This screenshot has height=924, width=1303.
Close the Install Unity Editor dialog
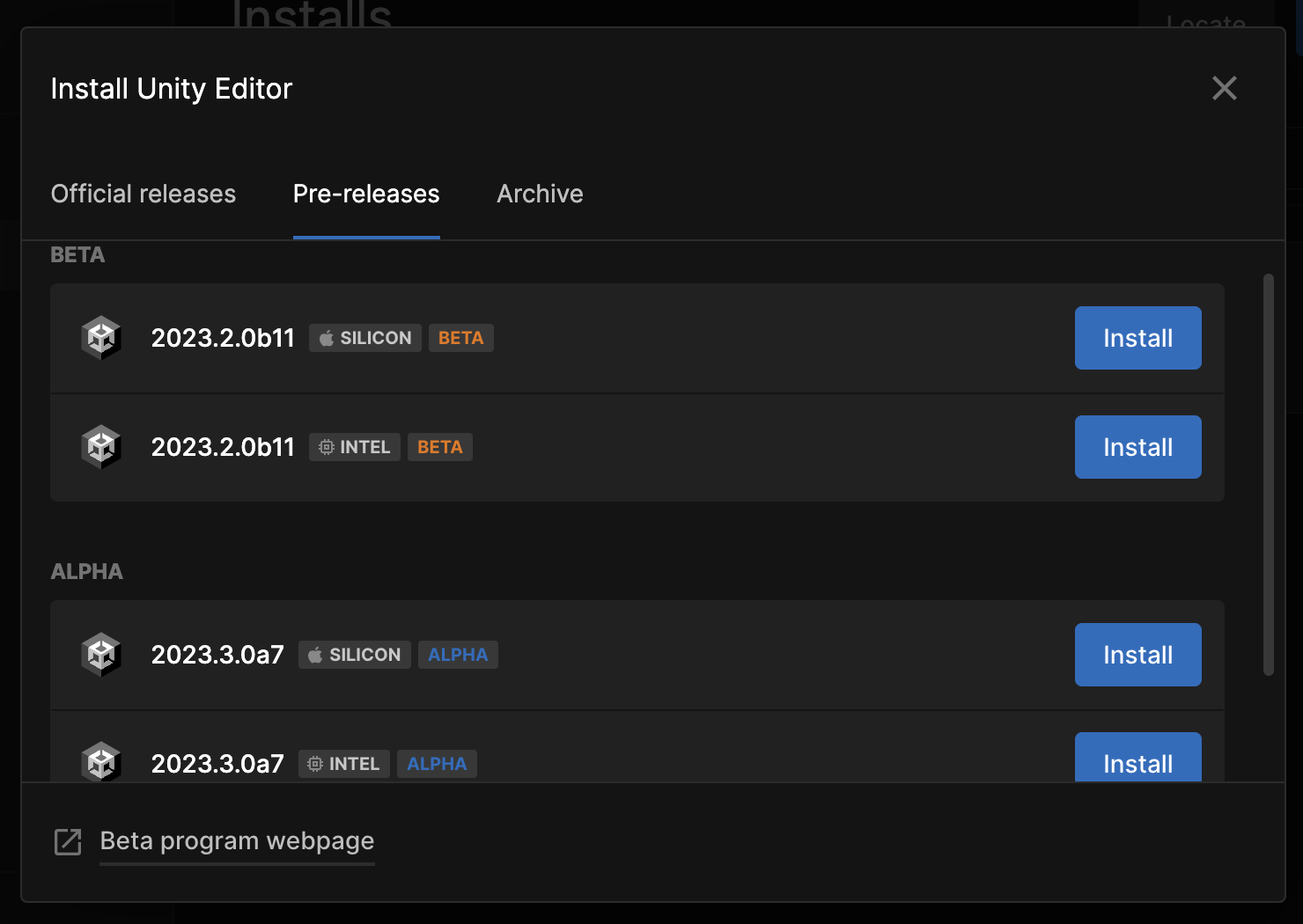click(x=1225, y=88)
